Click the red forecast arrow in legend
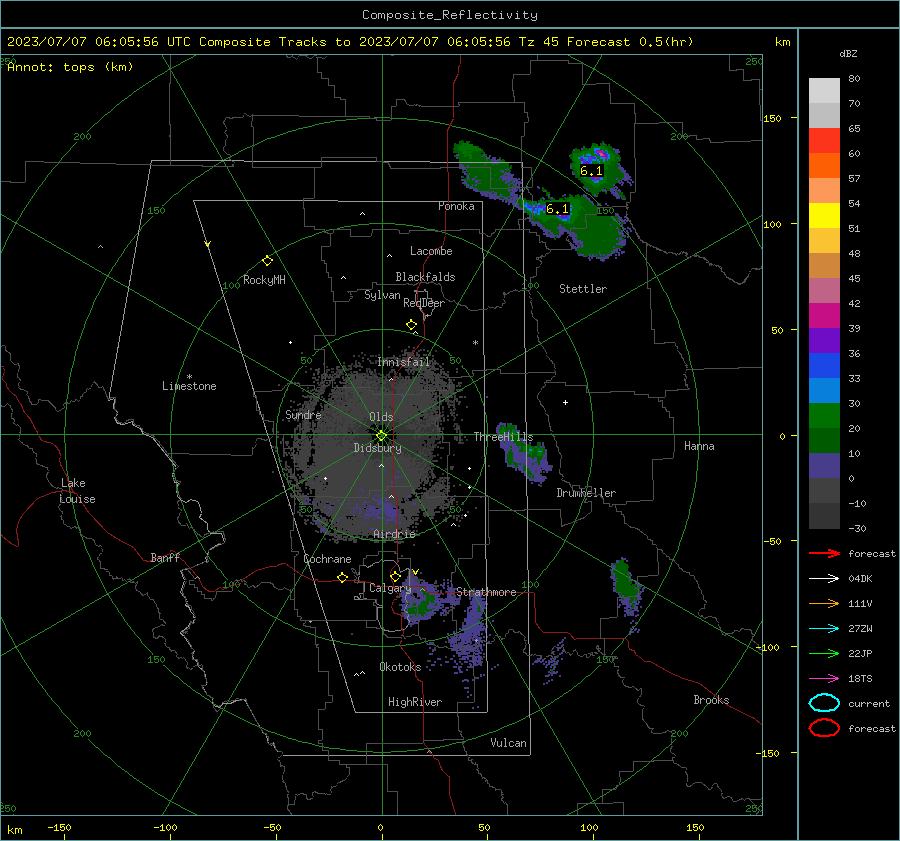Image resolution: width=900 pixels, height=841 pixels. click(x=824, y=553)
